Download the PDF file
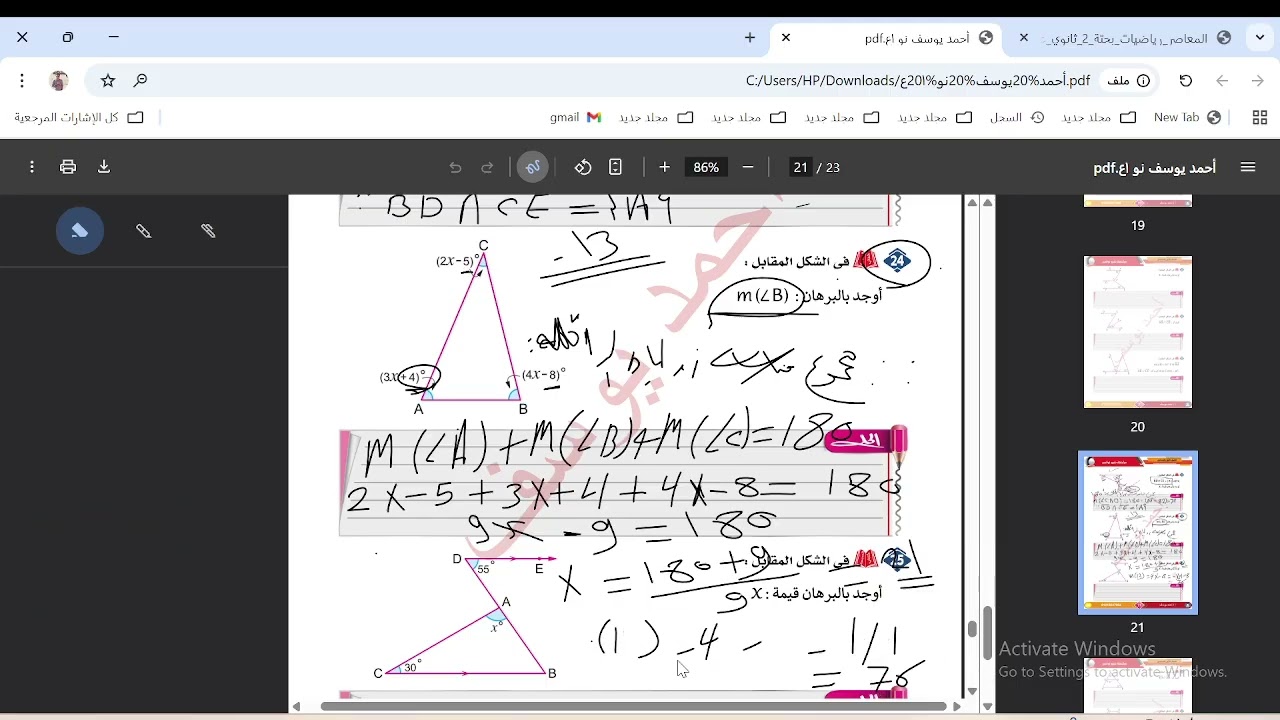Image resolution: width=1280 pixels, height=720 pixels. pos(104,167)
